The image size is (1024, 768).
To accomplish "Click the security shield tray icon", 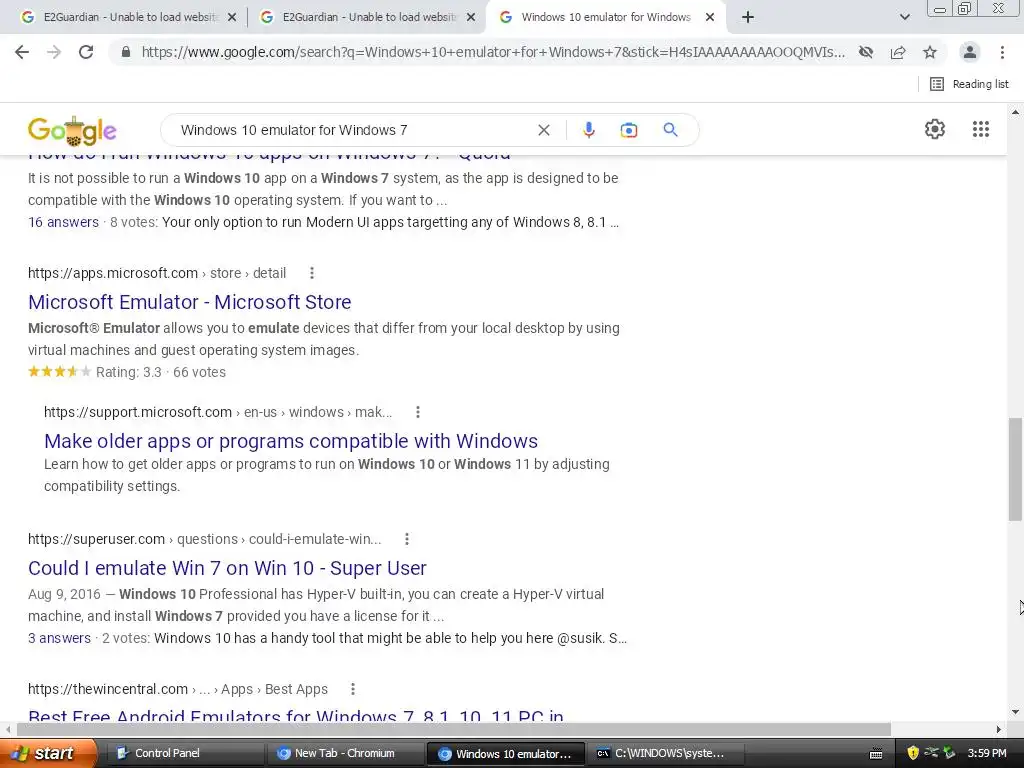I will click(x=912, y=753).
